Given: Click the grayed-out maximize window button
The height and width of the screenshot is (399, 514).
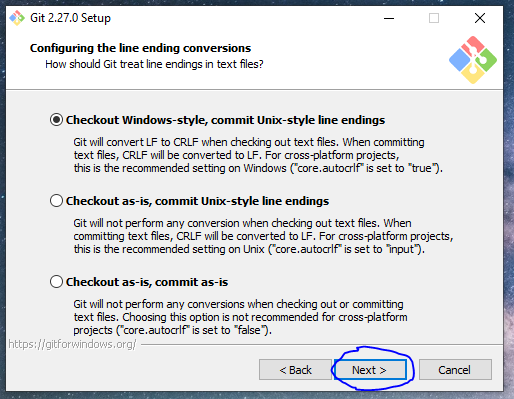Looking at the screenshot, I should [434, 18].
